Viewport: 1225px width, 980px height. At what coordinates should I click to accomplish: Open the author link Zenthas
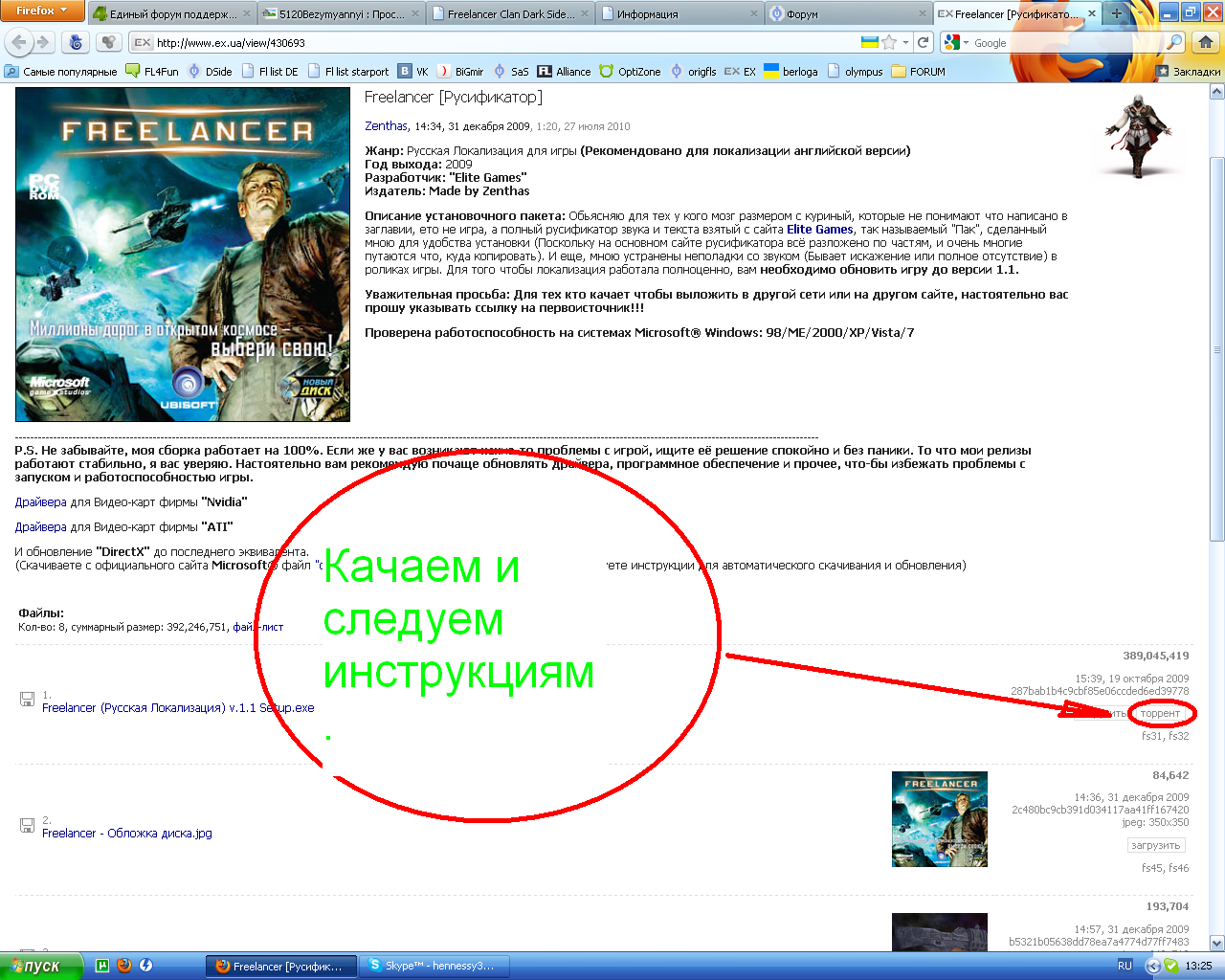(x=387, y=125)
